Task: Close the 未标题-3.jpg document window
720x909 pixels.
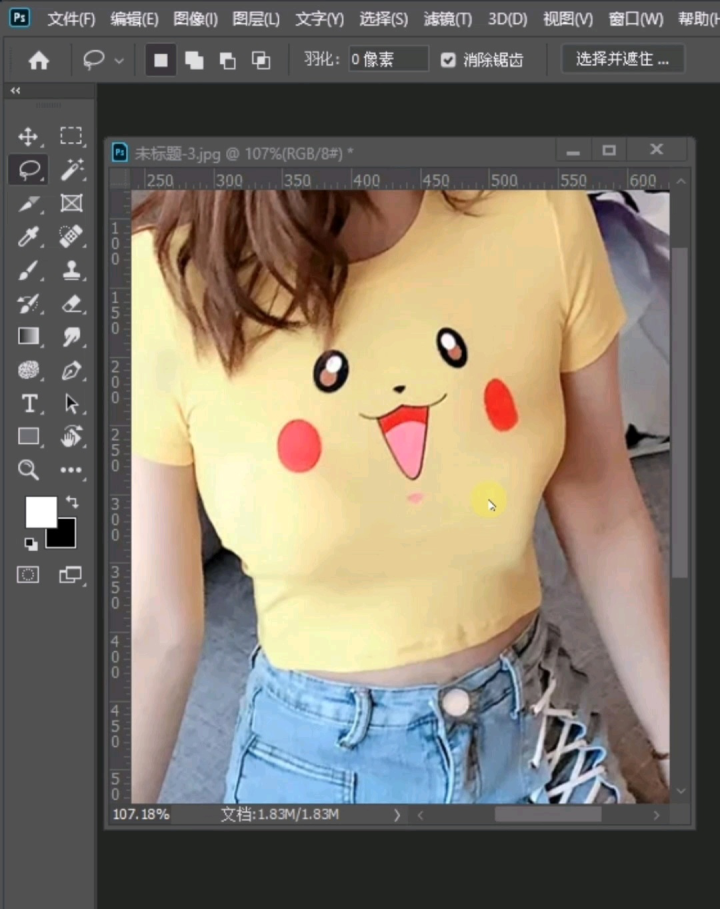Action: pyautogui.click(x=656, y=150)
